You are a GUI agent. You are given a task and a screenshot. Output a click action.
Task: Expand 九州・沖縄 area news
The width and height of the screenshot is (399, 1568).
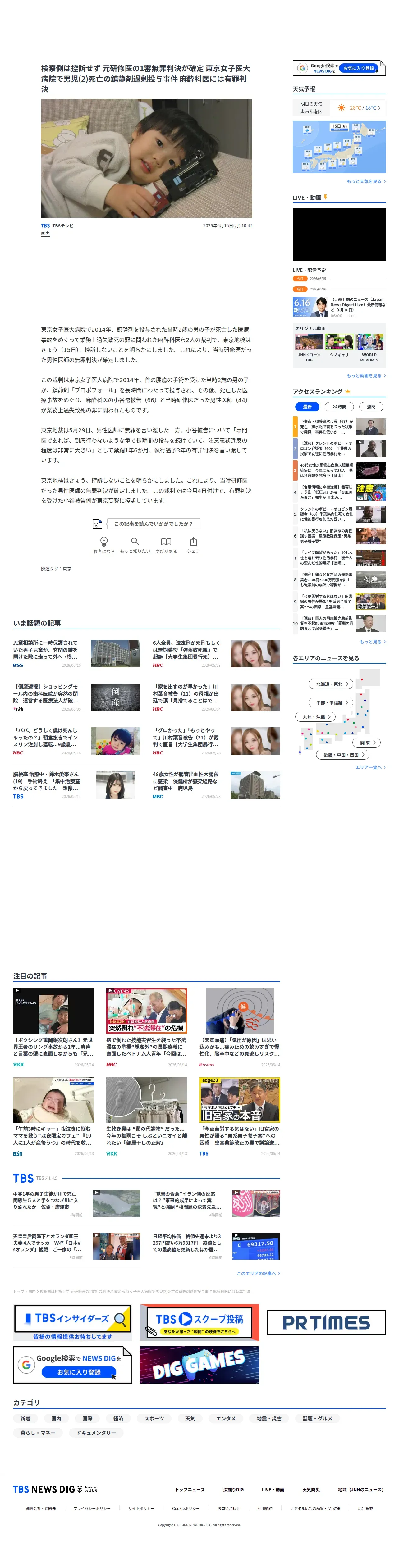(x=316, y=716)
